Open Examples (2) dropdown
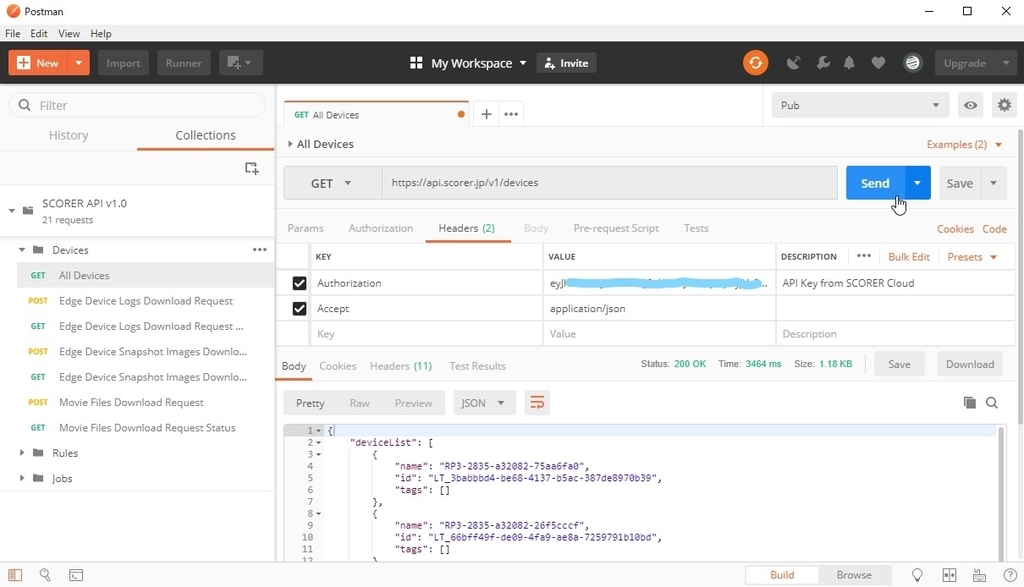This screenshot has width=1024, height=587. click(x=964, y=144)
